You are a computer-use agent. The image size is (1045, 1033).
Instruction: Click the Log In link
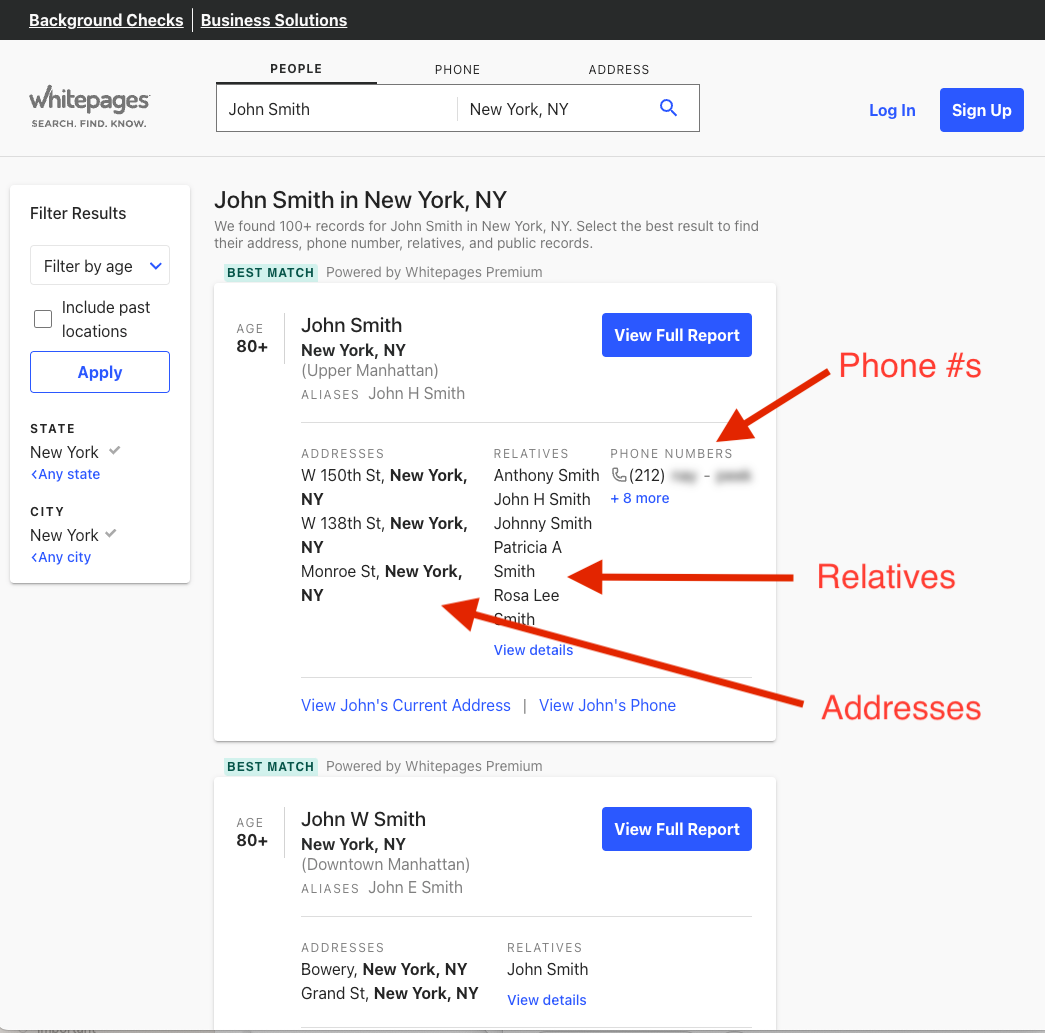892,110
